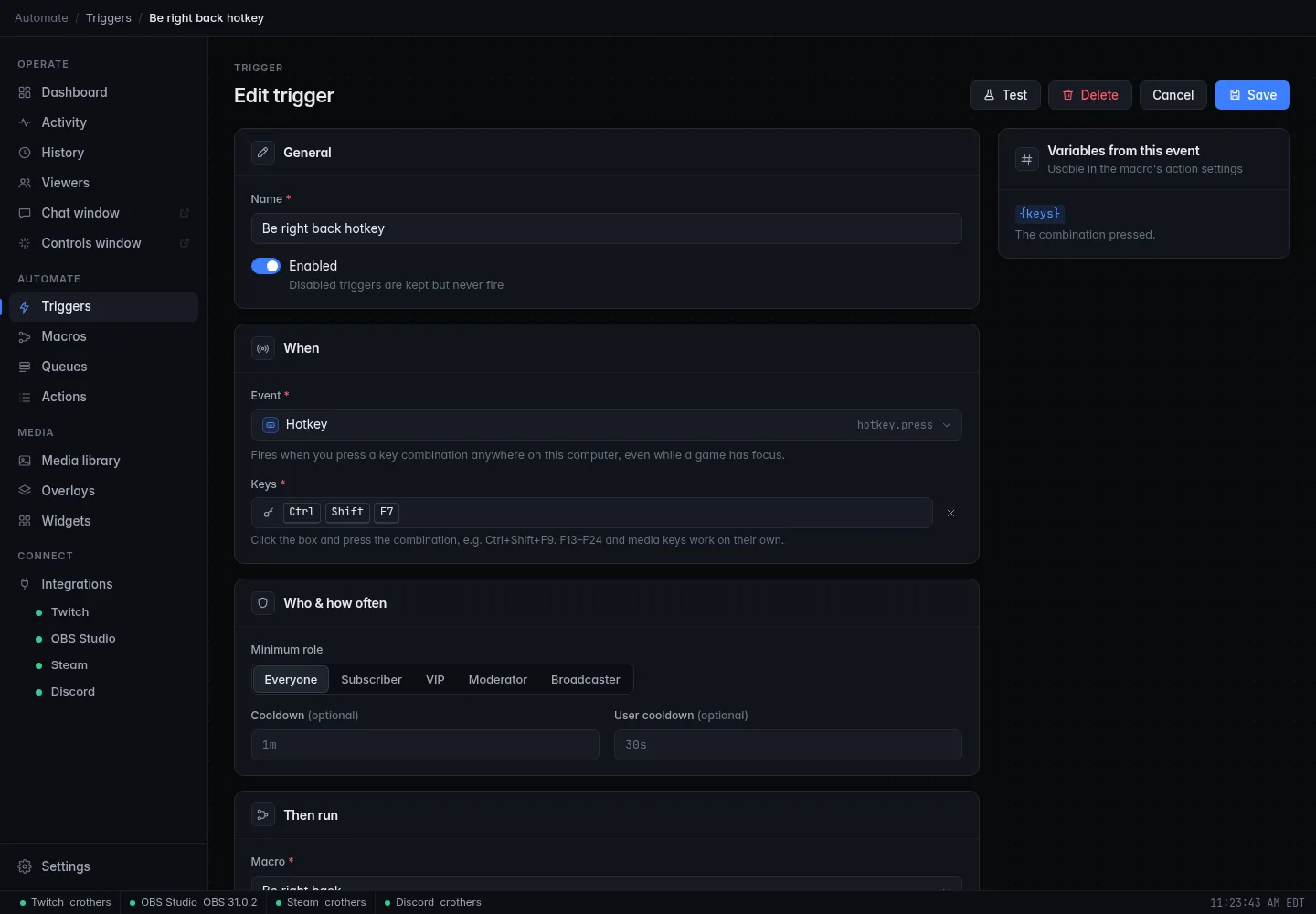Click the Triggers lightning icon

coord(25,307)
